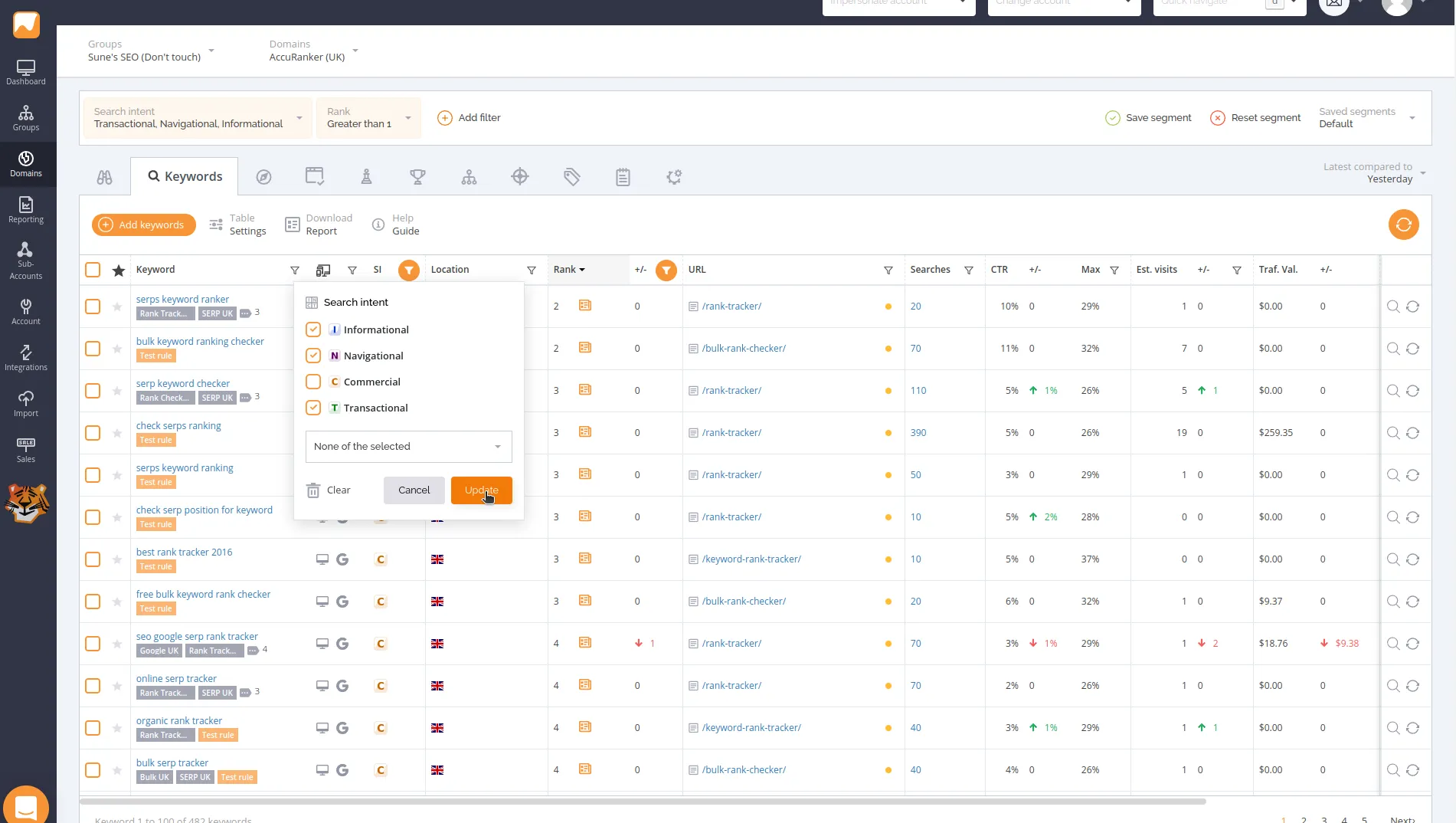Screen dimensions: 1456x823
Task: Open the settings gear tab
Action: (x=673, y=176)
